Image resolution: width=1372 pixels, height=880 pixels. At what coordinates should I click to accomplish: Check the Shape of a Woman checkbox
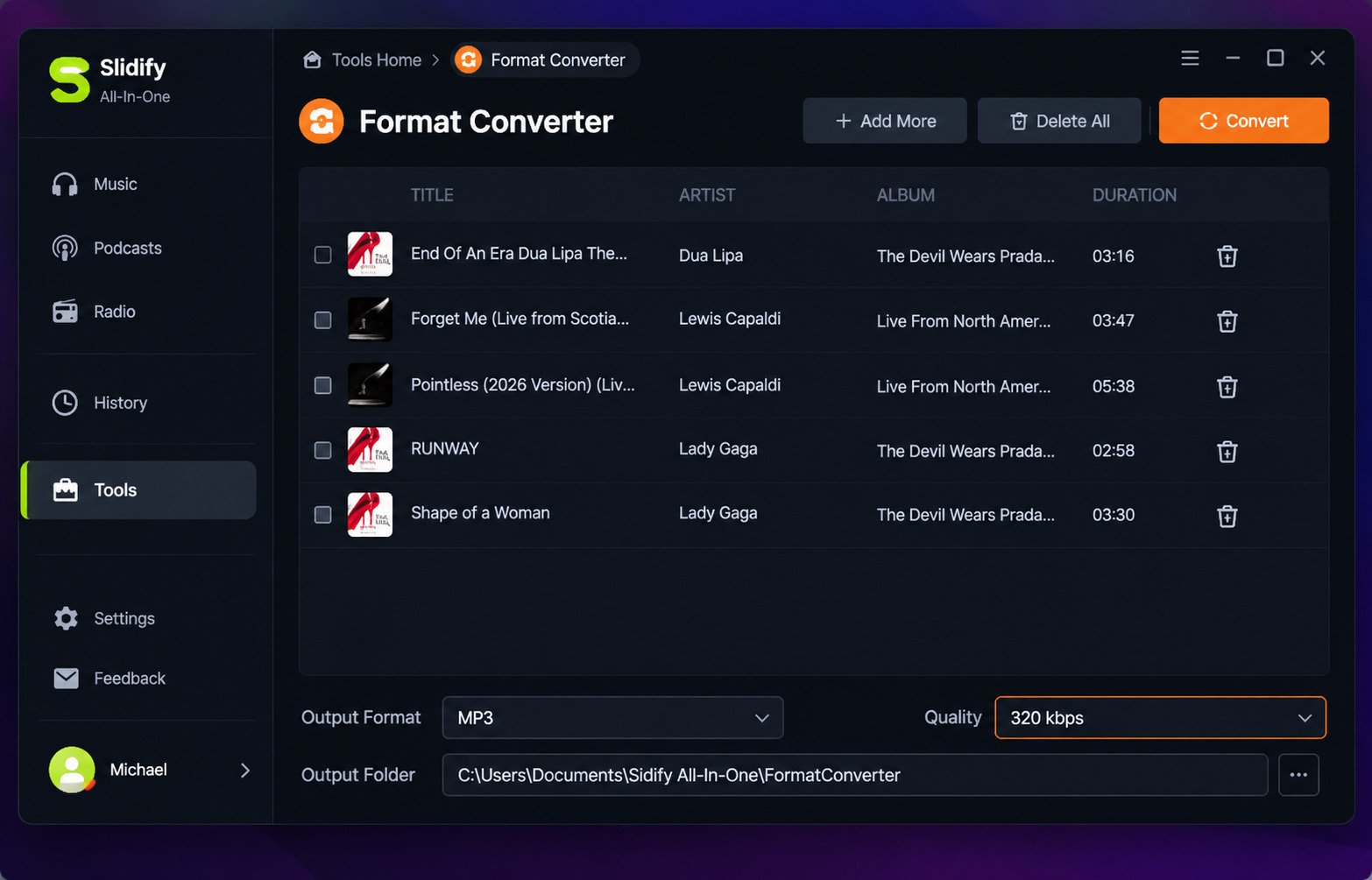click(323, 515)
